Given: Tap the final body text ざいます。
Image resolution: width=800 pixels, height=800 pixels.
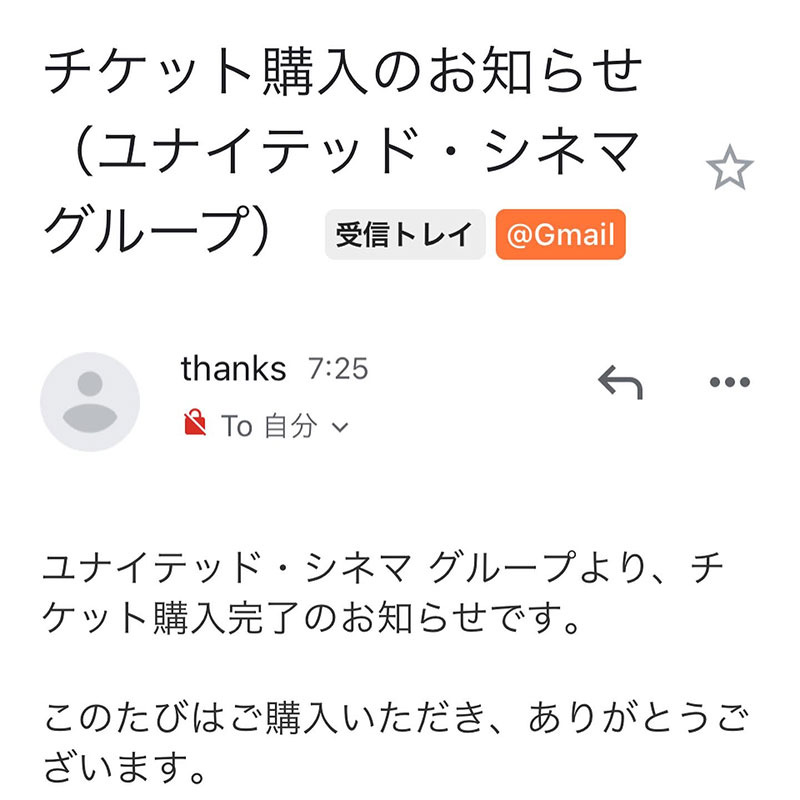Looking at the screenshot, I should pyautogui.click(x=125, y=770).
